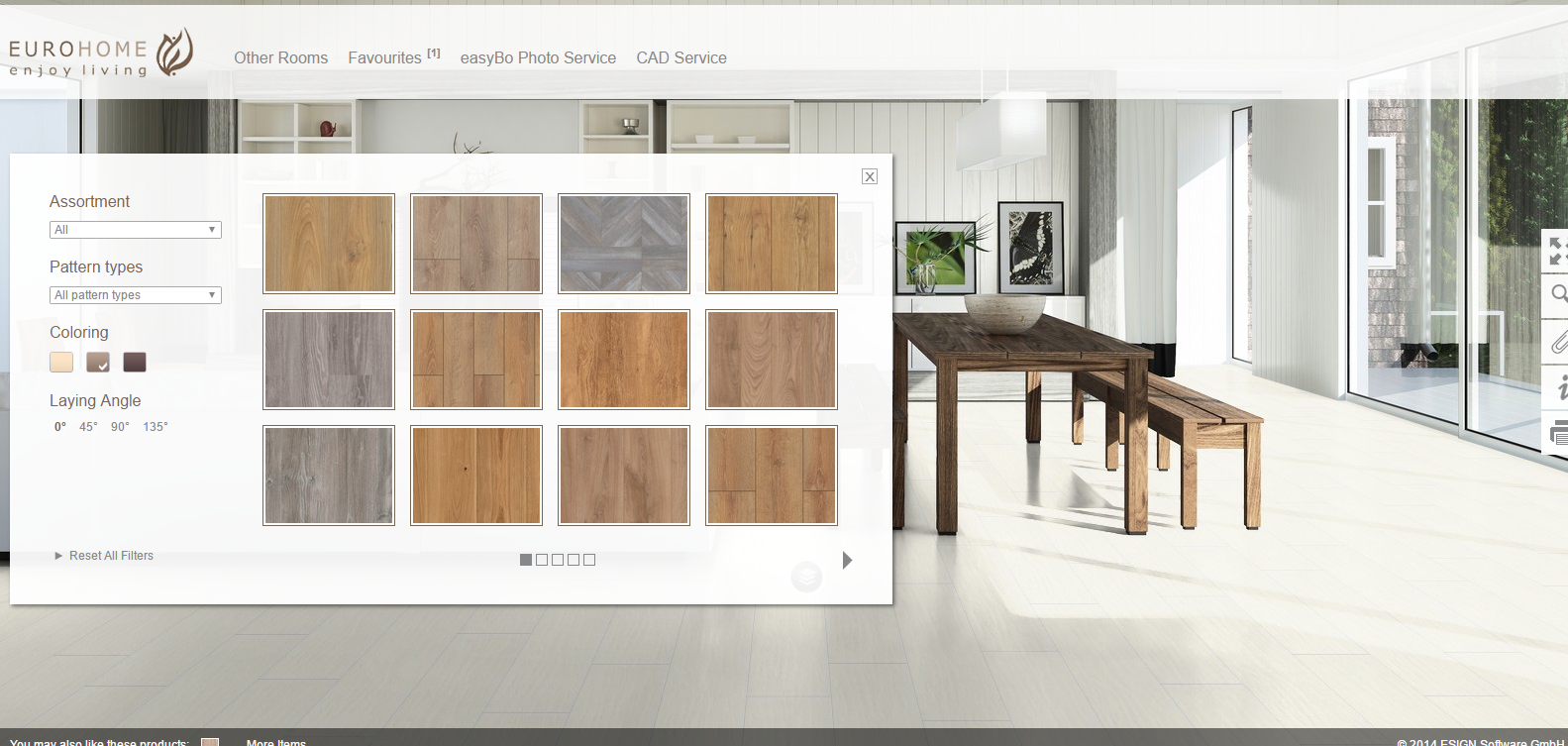Open easyBo Photo Service link

[x=538, y=58]
